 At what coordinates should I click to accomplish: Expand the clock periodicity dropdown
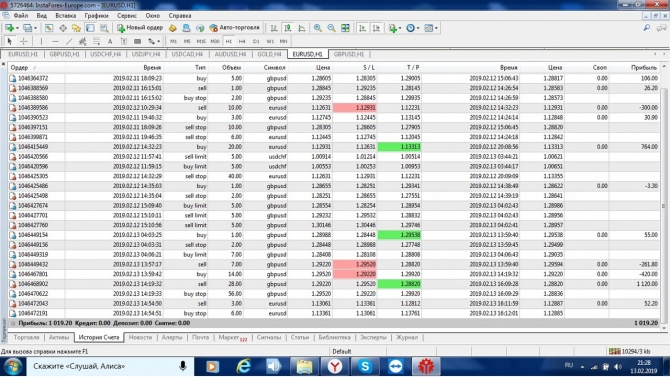click(418, 28)
